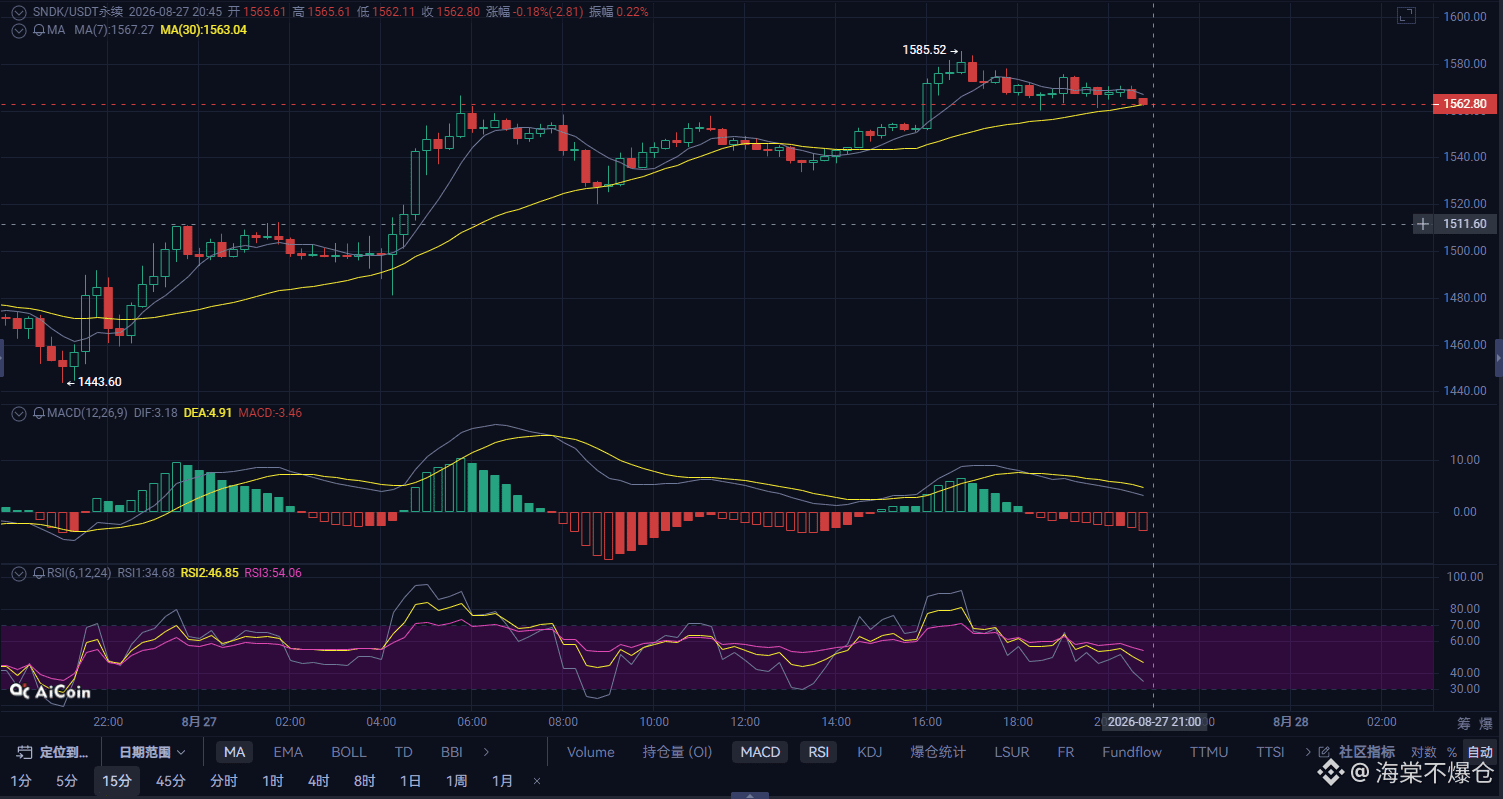Enable the open interest (OI) indicator

tap(677, 752)
